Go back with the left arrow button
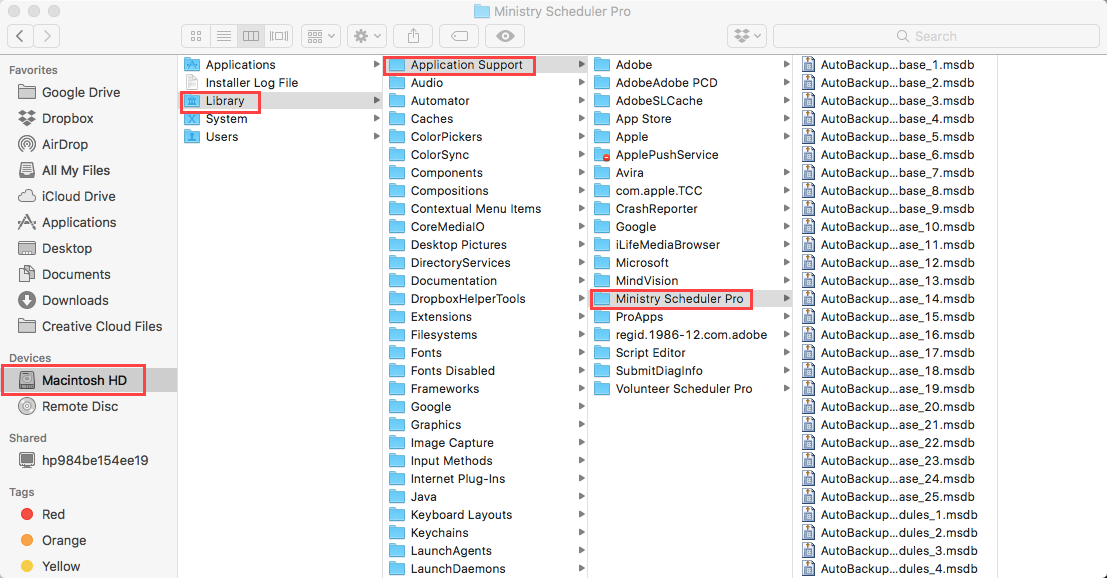 coord(20,36)
